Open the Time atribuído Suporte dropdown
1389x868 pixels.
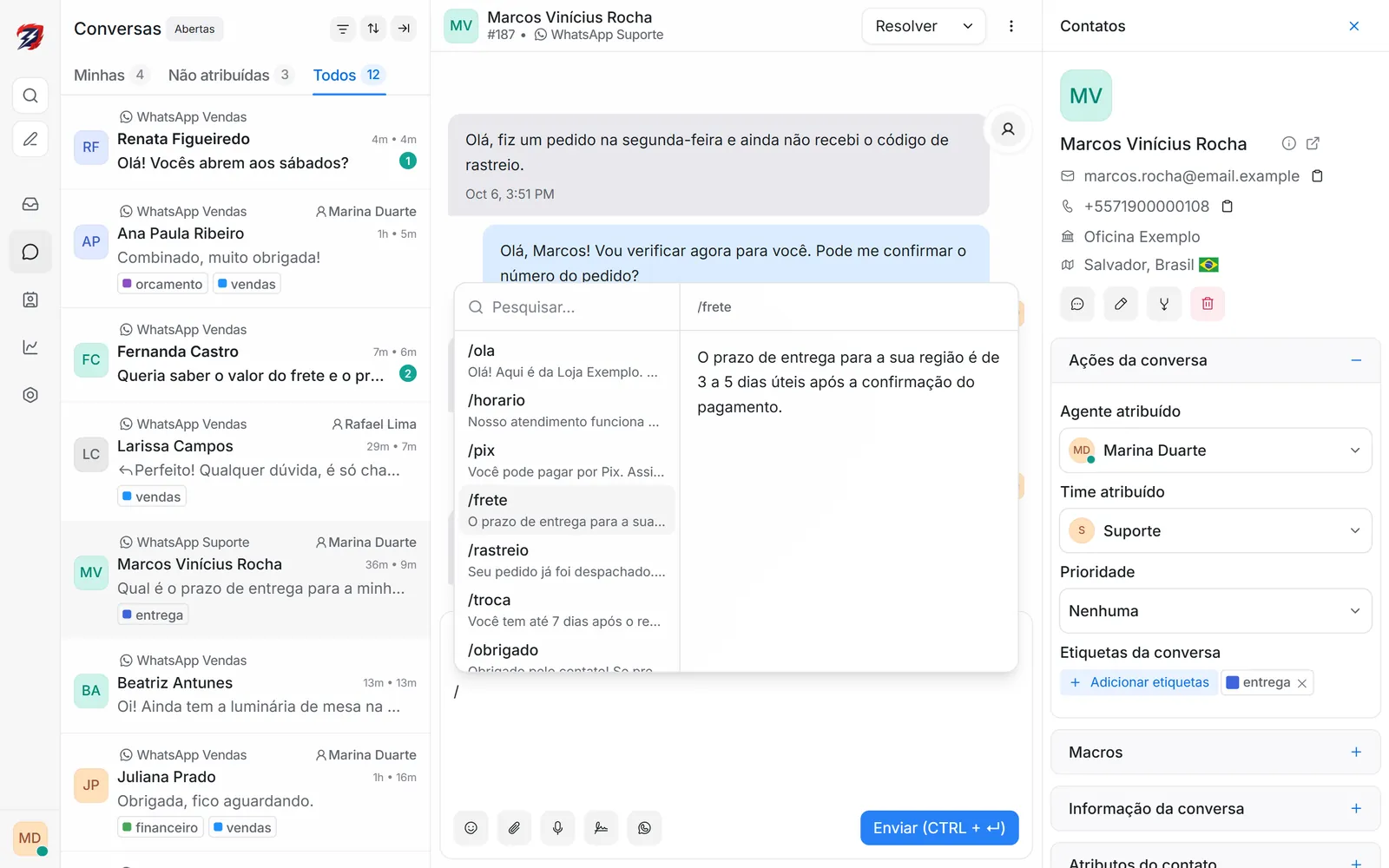pyautogui.click(x=1215, y=530)
